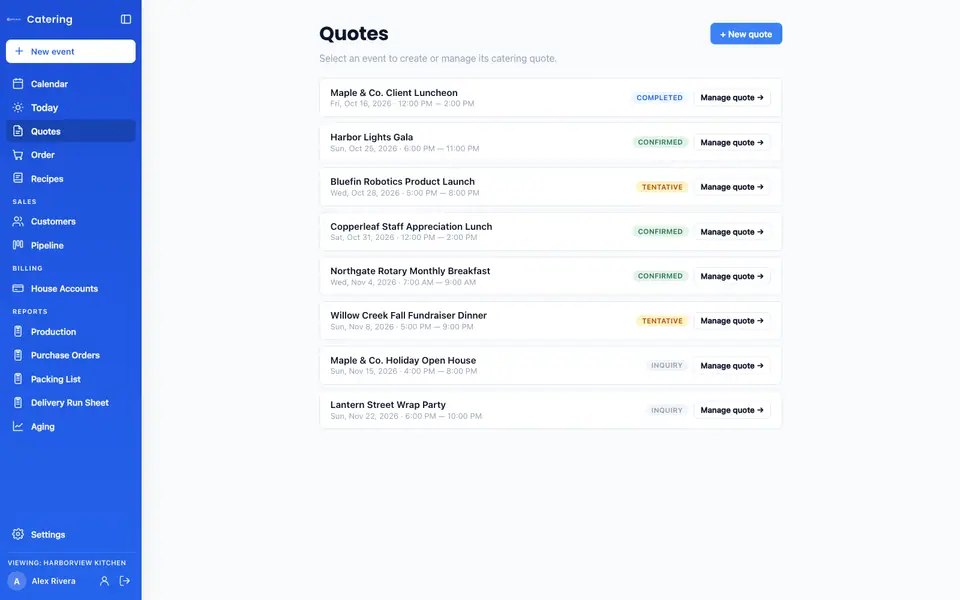Click CONFIRMED badge on Copperleaf Staff row
Viewport: 960px width, 600px height.
660,231
